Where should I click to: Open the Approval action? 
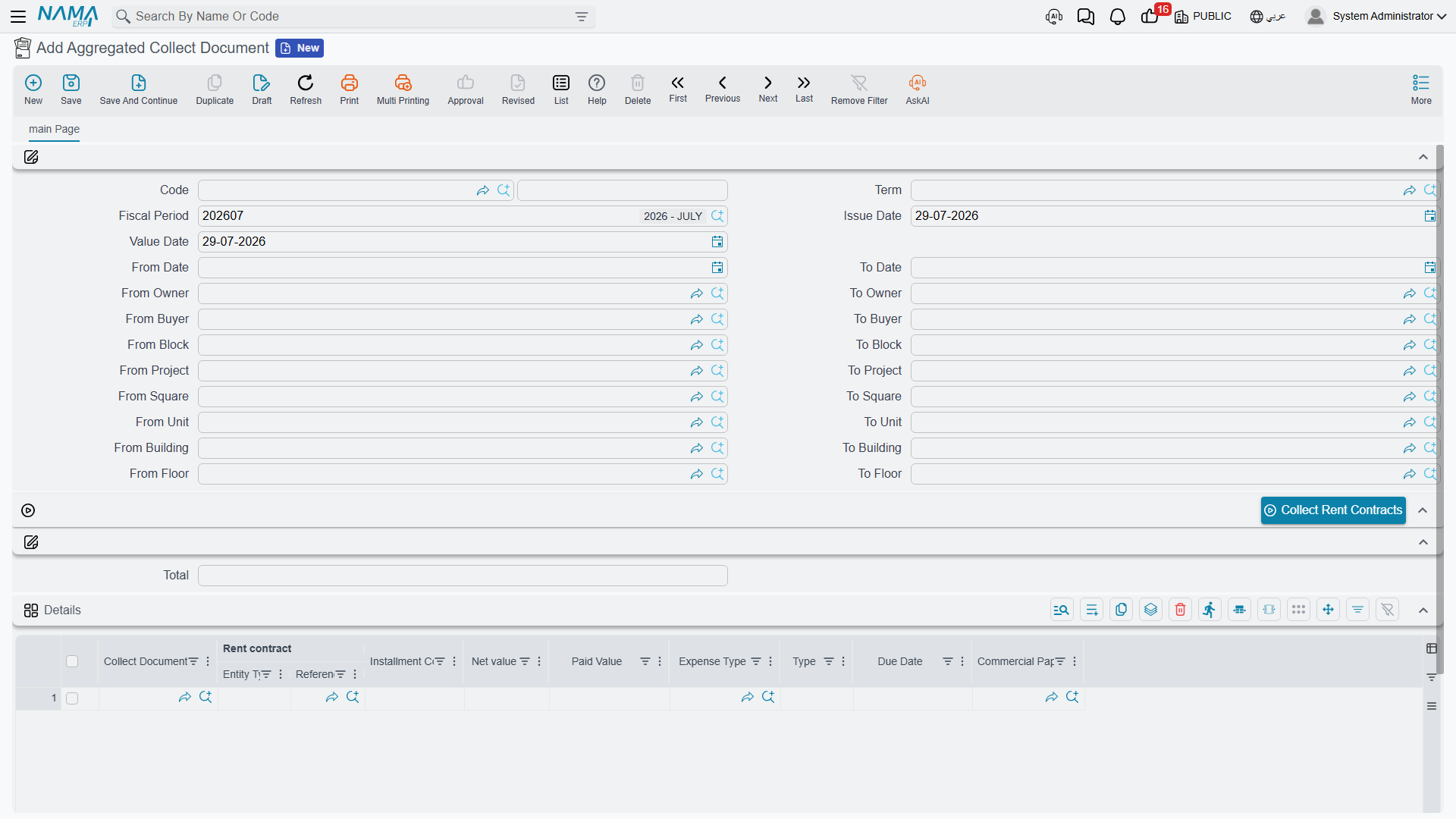pyautogui.click(x=466, y=89)
